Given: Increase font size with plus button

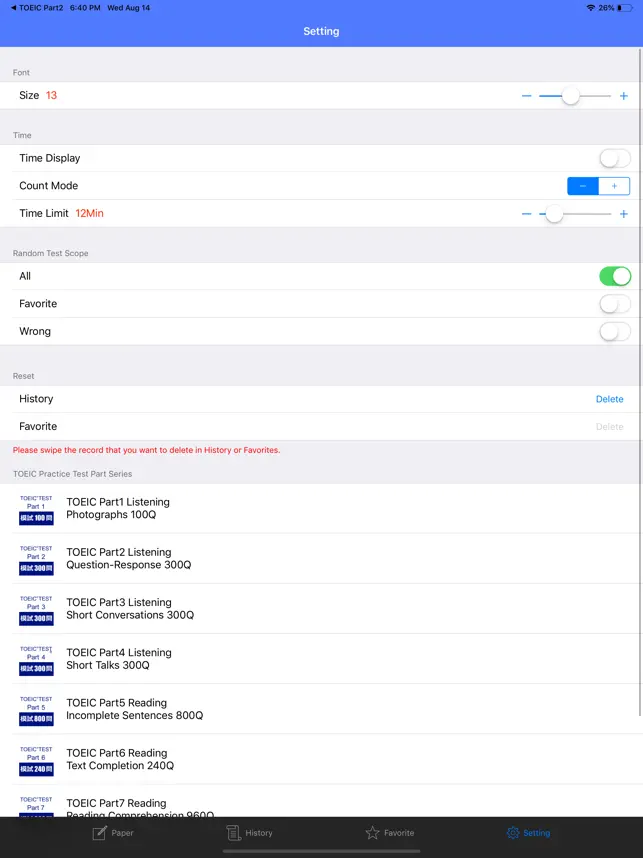Looking at the screenshot, I should 623,96.
